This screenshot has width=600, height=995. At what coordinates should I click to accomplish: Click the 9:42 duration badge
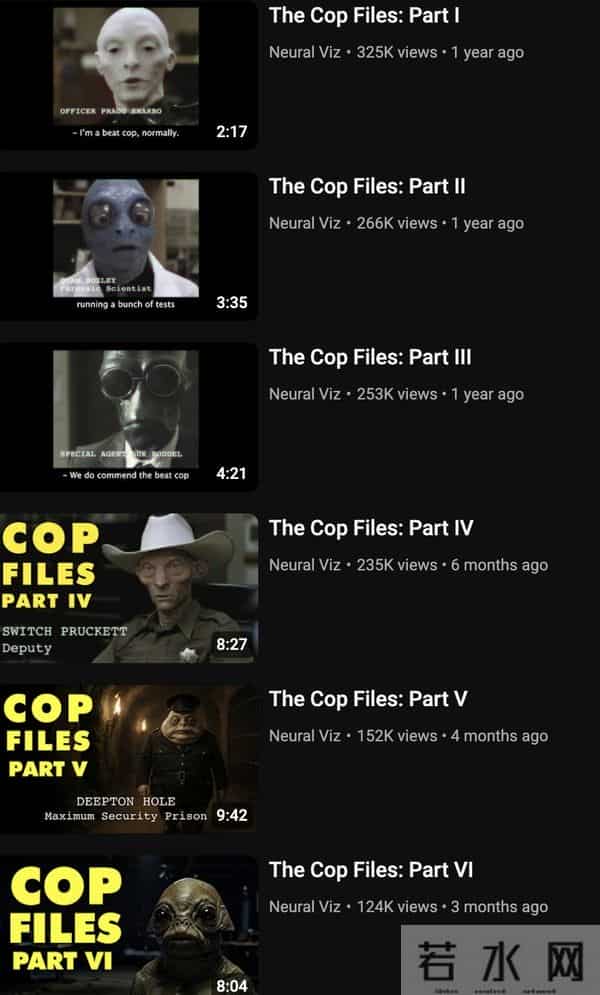(x=232, y=815)
